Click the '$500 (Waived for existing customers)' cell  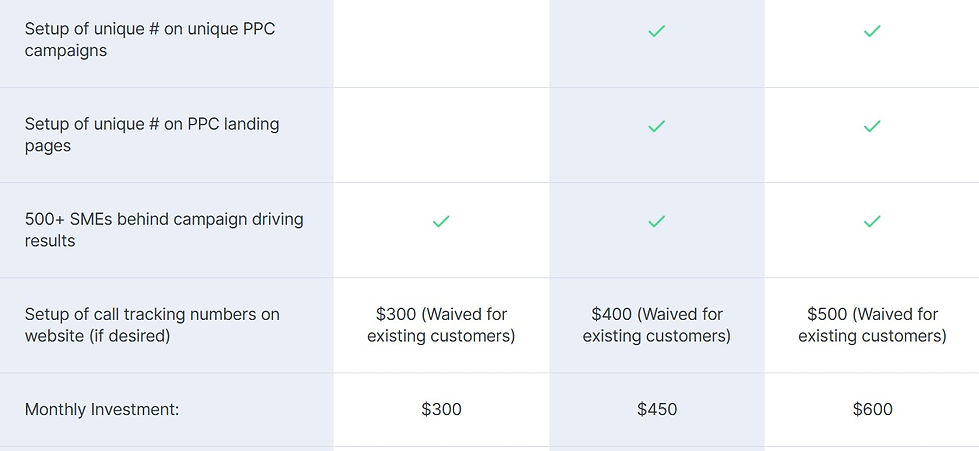872,325
